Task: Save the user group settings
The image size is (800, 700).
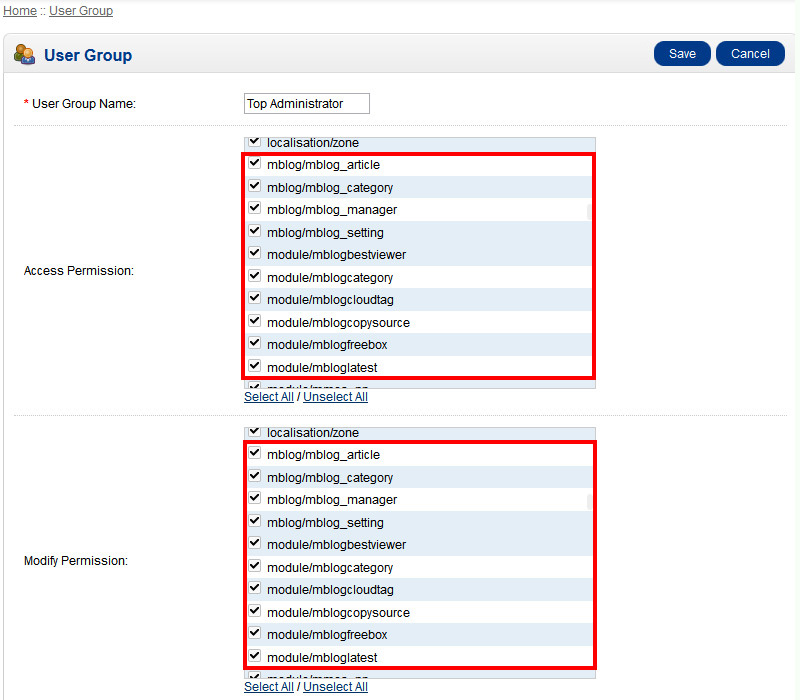Action: pyautogui.click(x=682, y=54)
